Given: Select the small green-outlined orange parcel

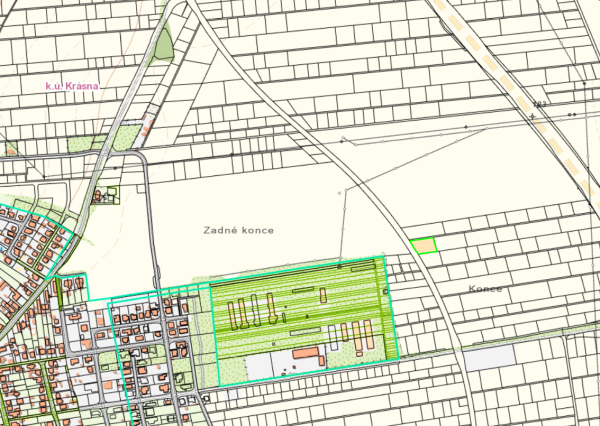Looking at the screenshot, I should pos(424,245).
